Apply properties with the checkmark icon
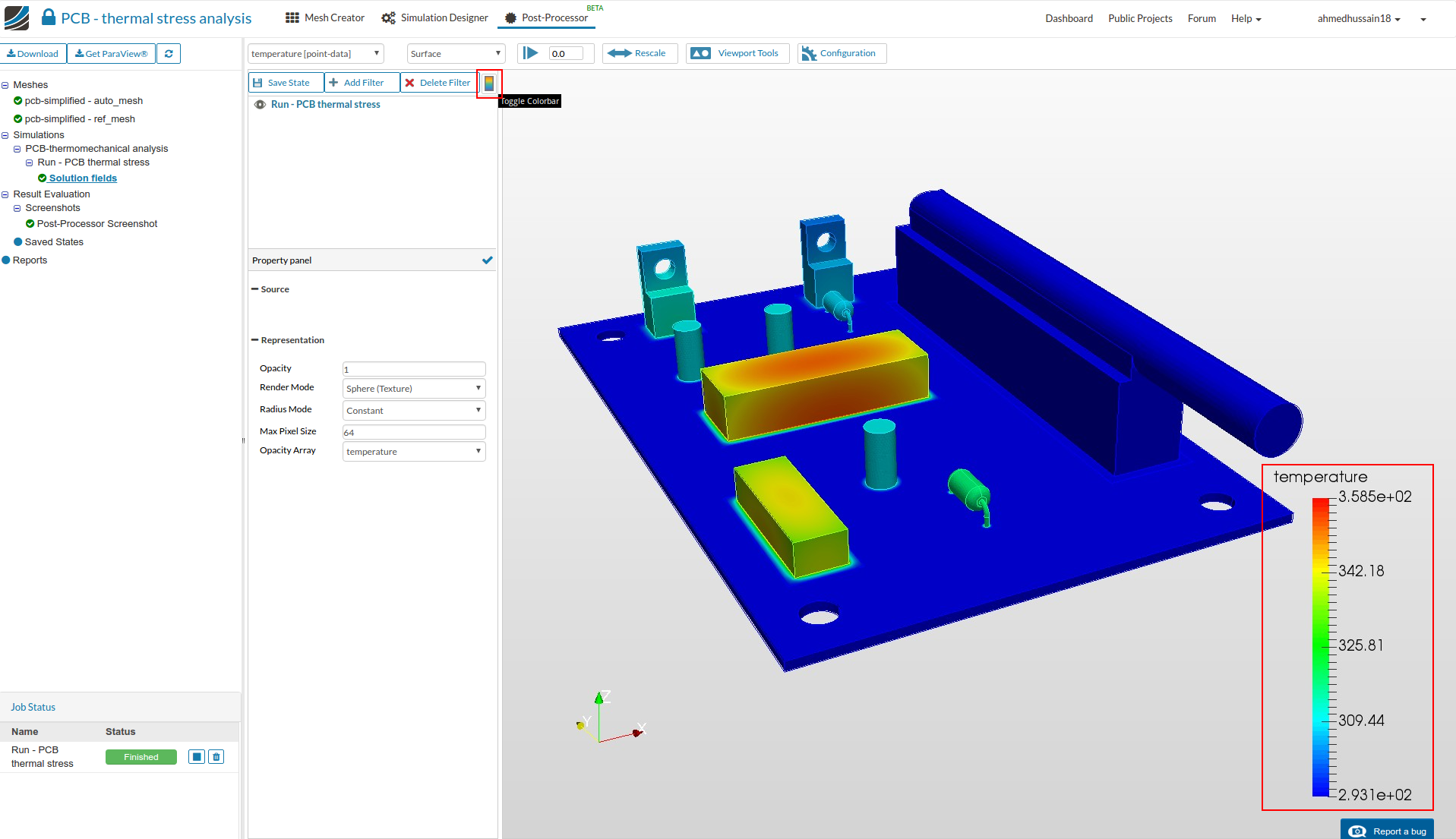Viewport: 1456px width, 839px height. pyautogui.click(x=487, y=260)
